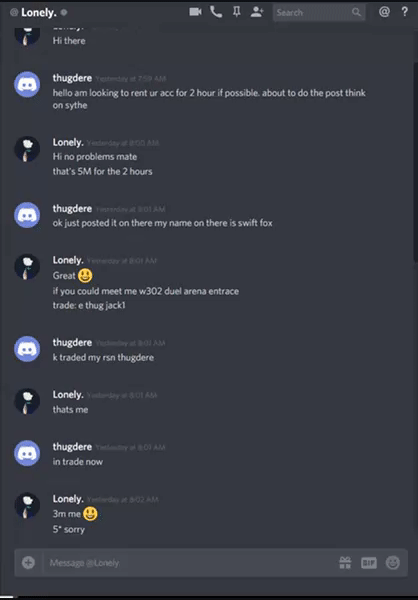Open the Nitro gift icon in message bar
This screenshot has width=418, height=600.
coord(345,562)
